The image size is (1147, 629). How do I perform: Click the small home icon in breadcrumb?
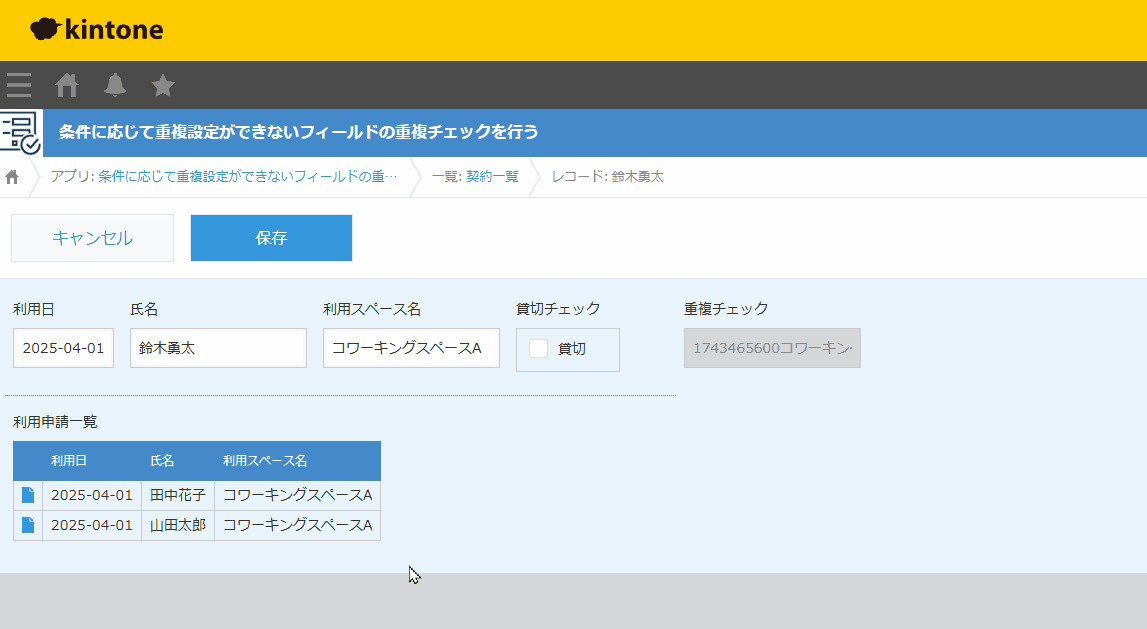click(x=12, y=177)
